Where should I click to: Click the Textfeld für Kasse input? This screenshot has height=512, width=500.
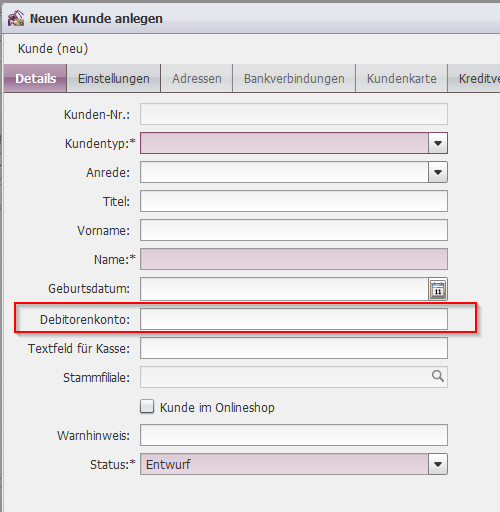[x=294, y=348]
